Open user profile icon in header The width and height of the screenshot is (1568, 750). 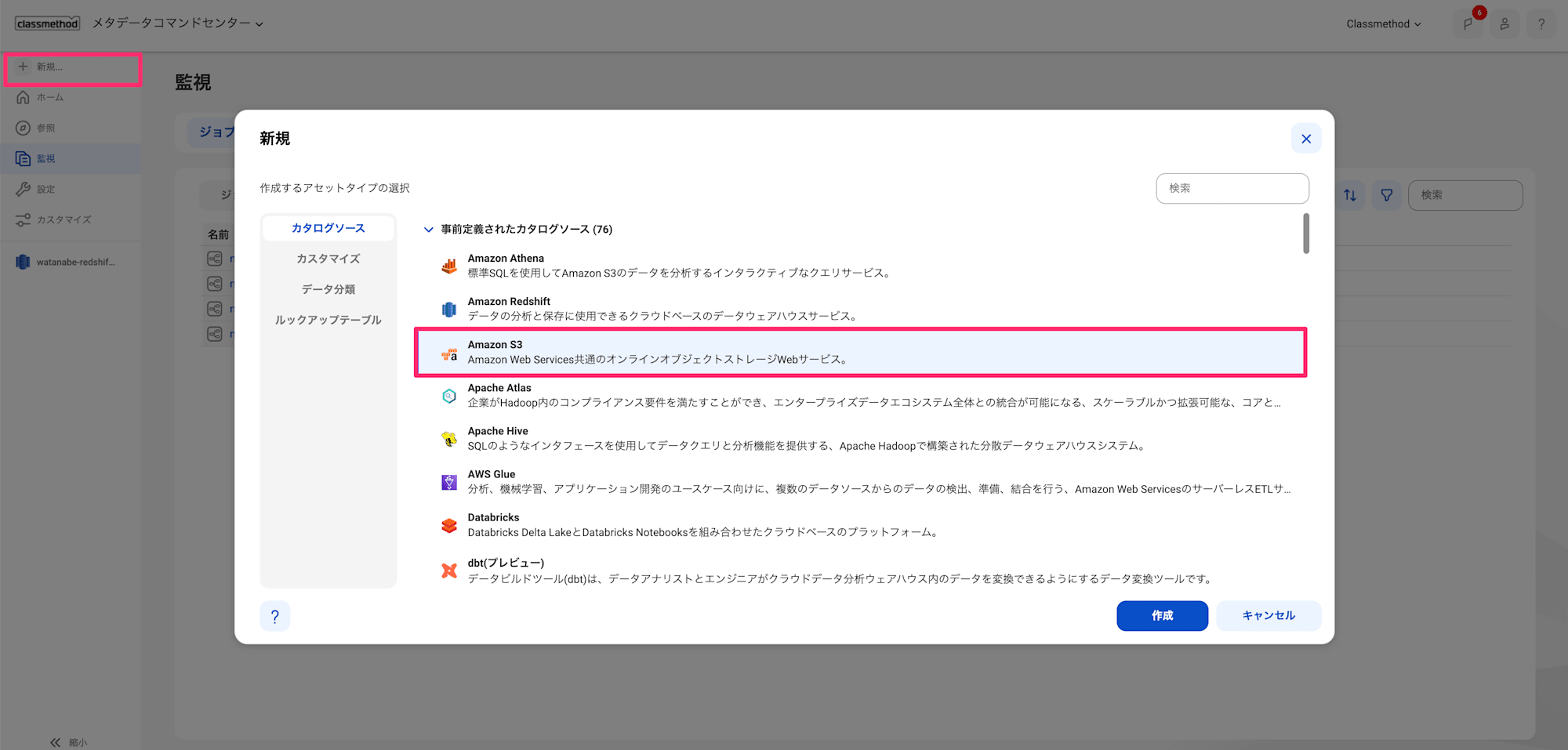(1504, 24)
